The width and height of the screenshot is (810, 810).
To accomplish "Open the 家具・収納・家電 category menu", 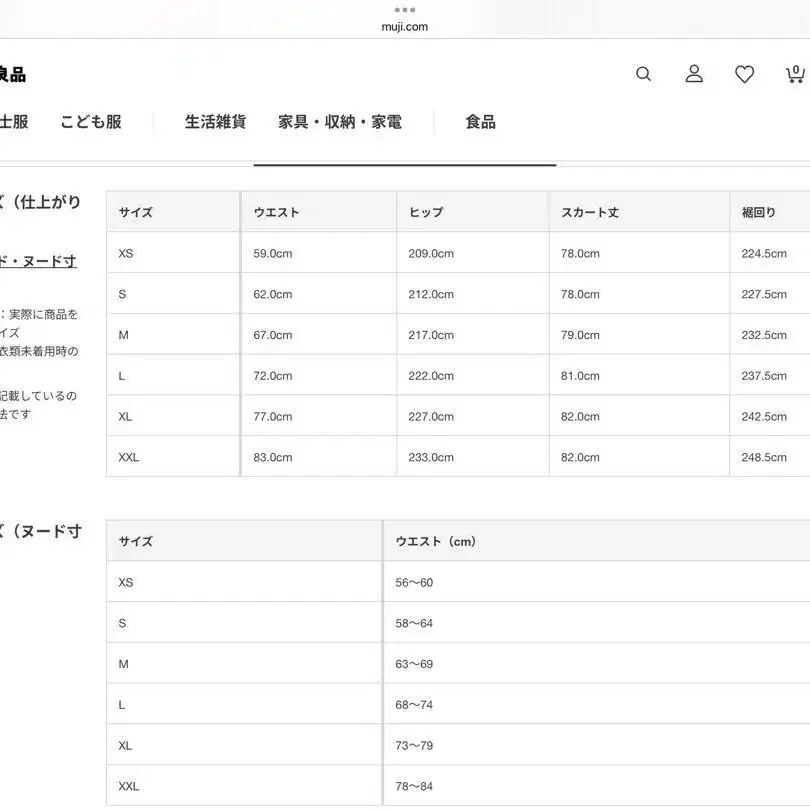I will [340, 122].
